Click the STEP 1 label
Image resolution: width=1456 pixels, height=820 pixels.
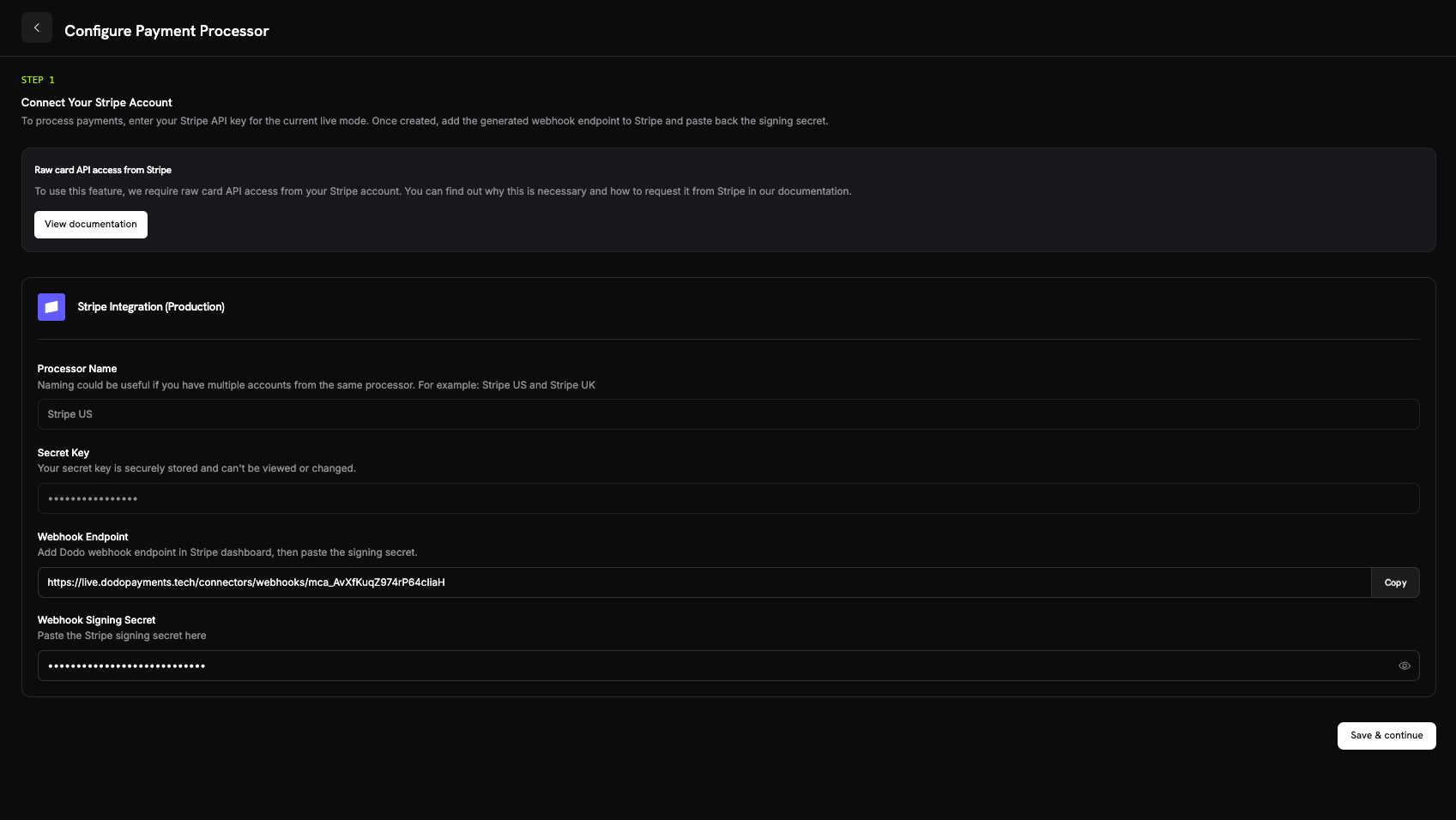[38, 80]
